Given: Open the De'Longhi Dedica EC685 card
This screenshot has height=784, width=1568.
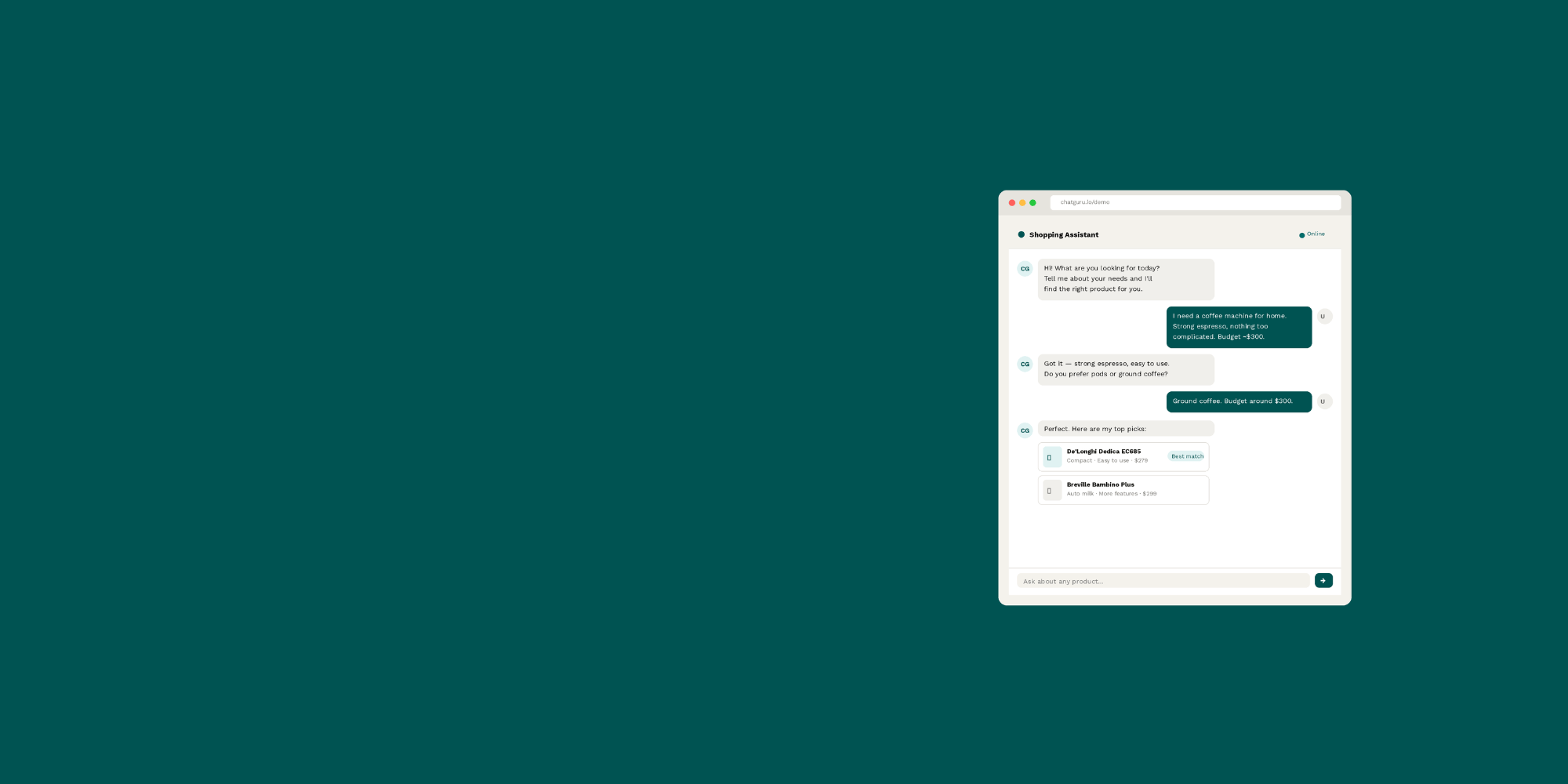Looking at the screenshot, I should click(x=1113, y=456).
